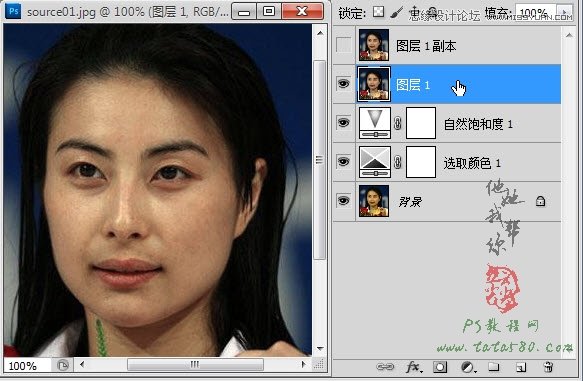Screen dimensions: 583x381
Task: Click the horizontal scrollbar thumb
Action: (195, 365)
